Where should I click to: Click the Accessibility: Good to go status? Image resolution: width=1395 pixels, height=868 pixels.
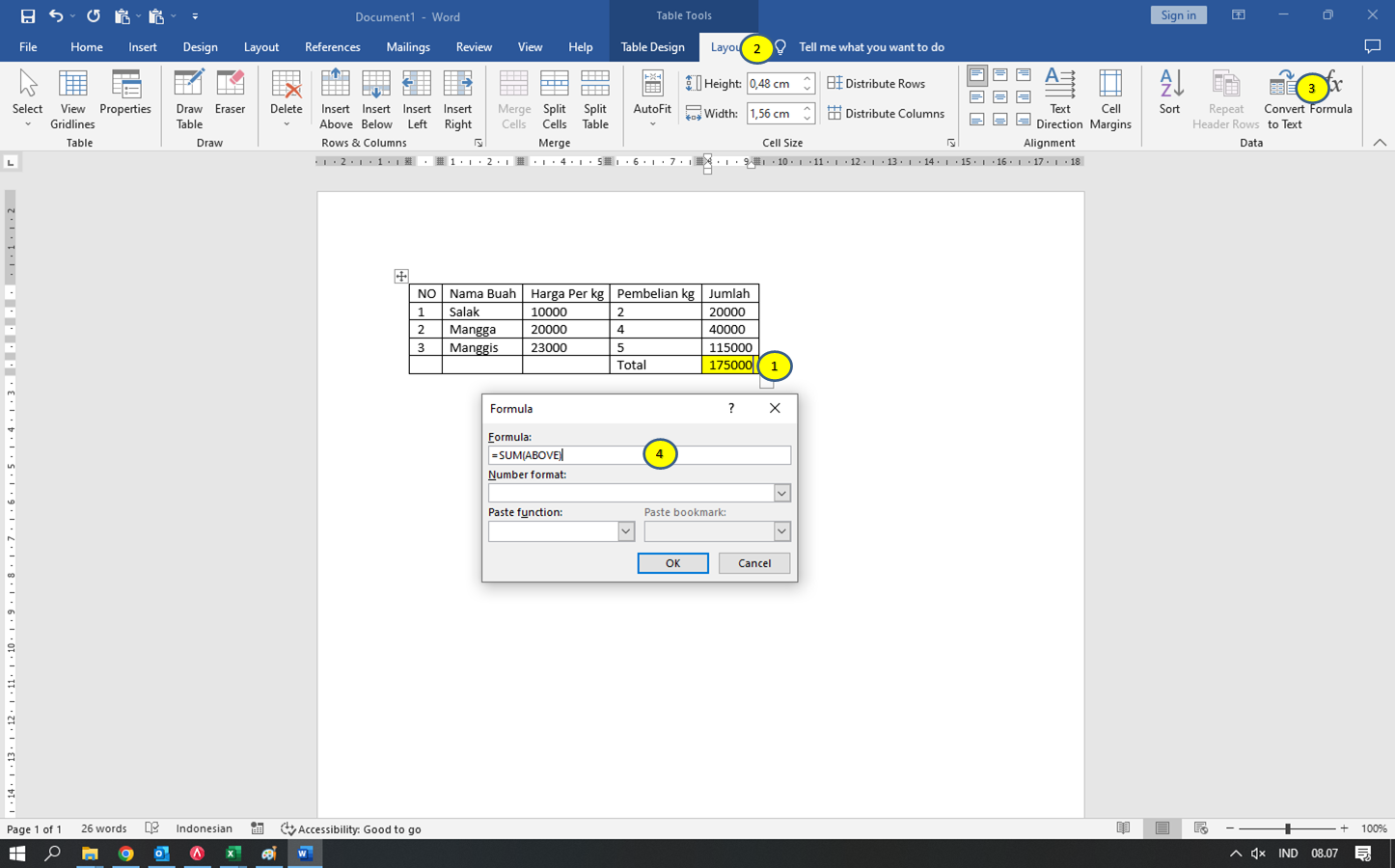pos(351,829)
